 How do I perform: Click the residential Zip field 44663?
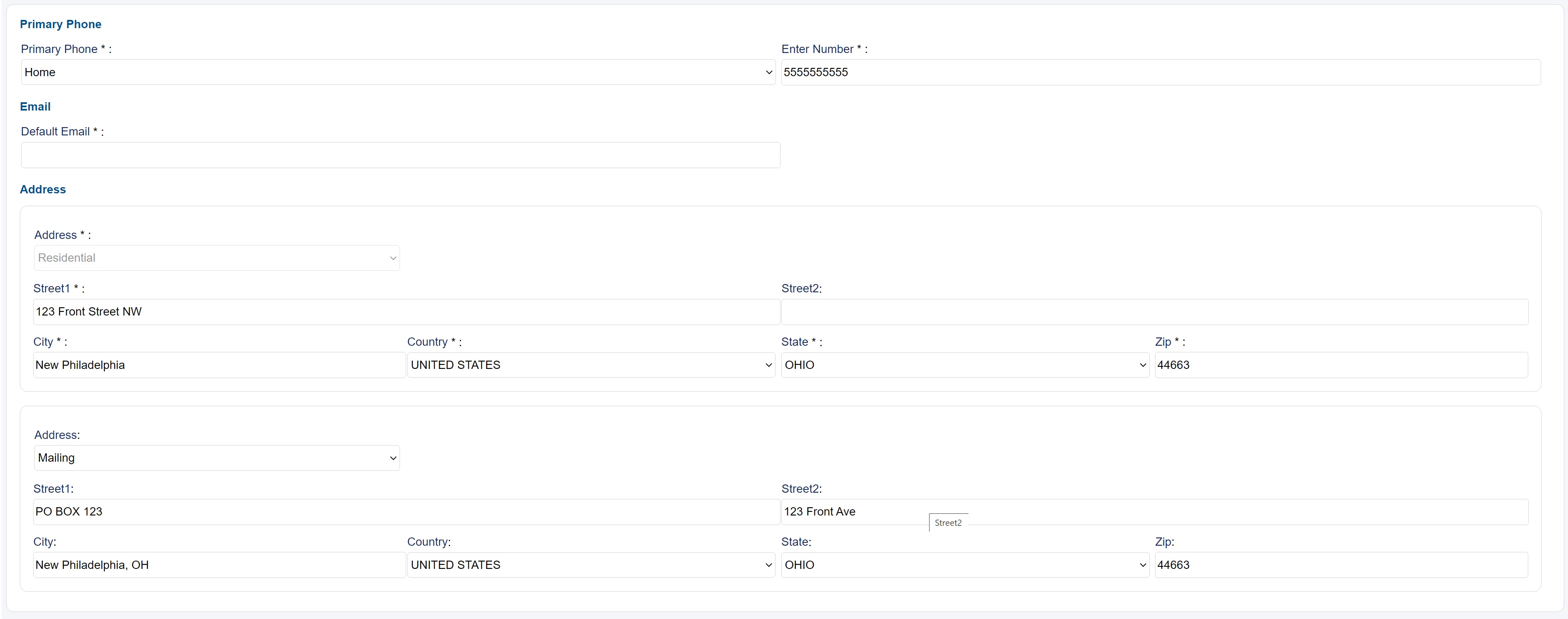1341,365
